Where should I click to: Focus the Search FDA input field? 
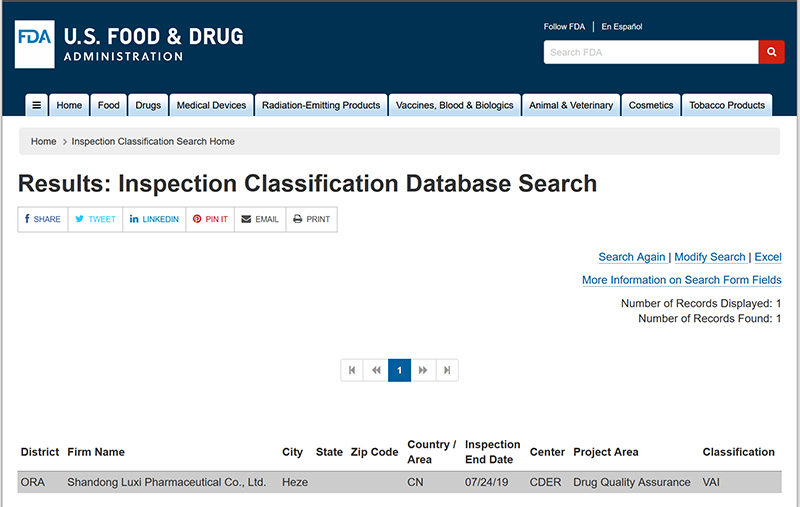(650, 52)
